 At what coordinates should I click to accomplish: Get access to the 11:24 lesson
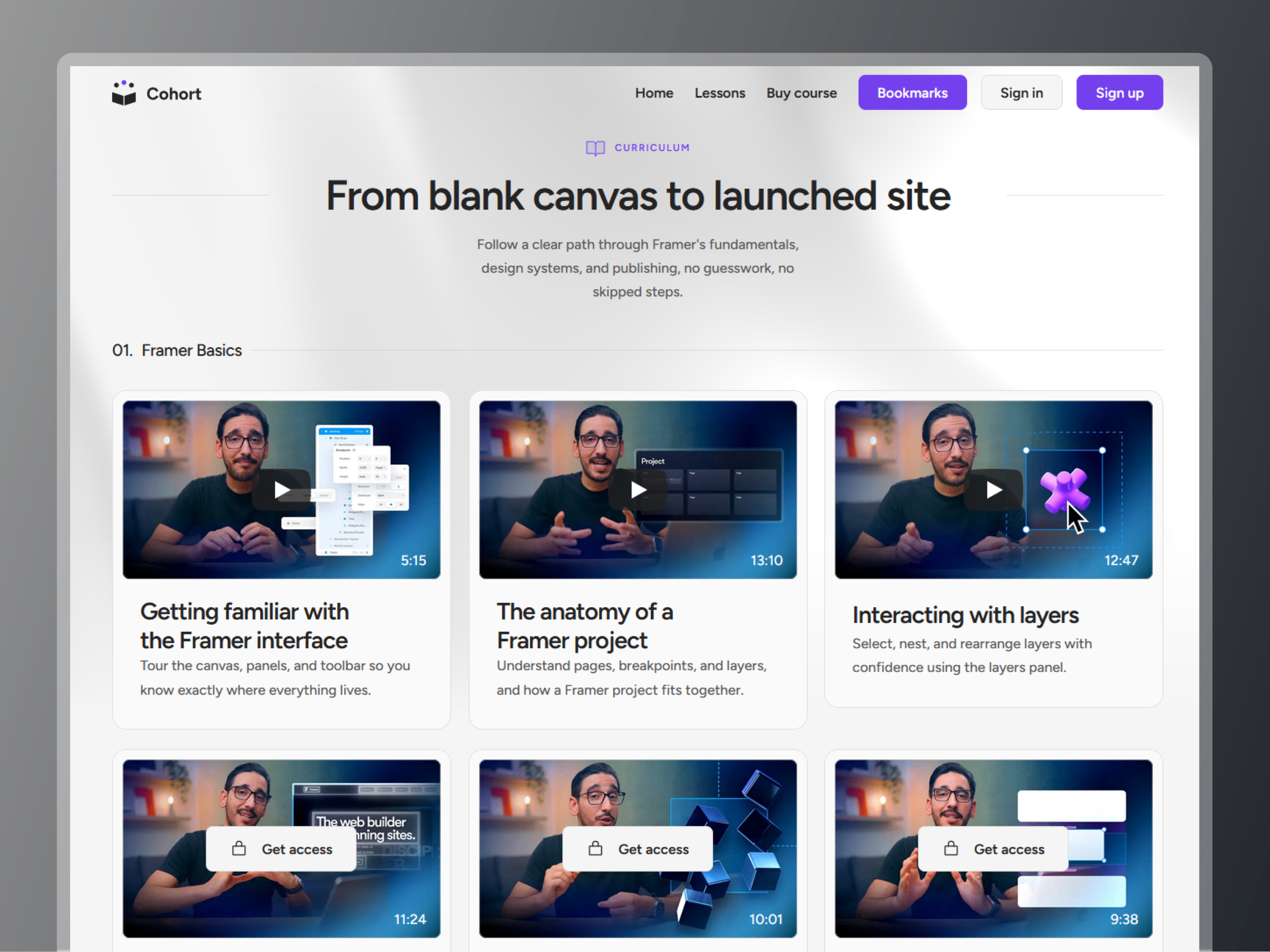tap(281, 849)
